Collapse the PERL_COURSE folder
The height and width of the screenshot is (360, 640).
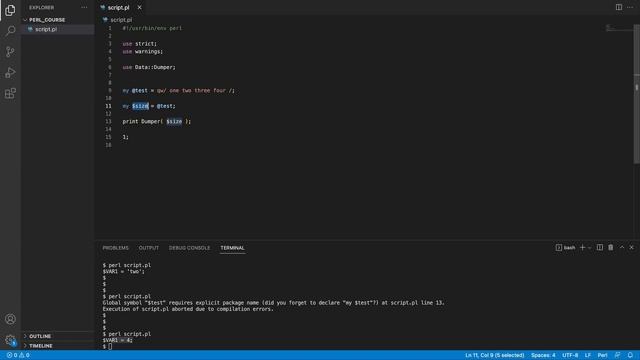click(47, 20)
